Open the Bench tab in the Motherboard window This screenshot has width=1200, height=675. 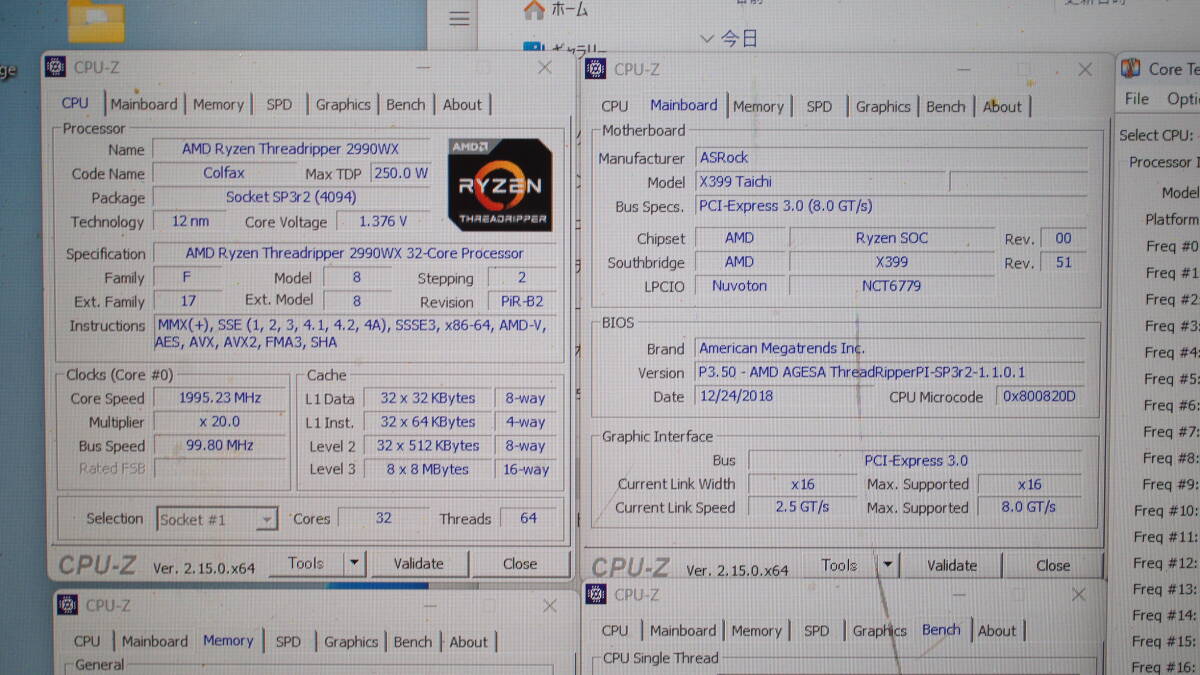[946, 106]
